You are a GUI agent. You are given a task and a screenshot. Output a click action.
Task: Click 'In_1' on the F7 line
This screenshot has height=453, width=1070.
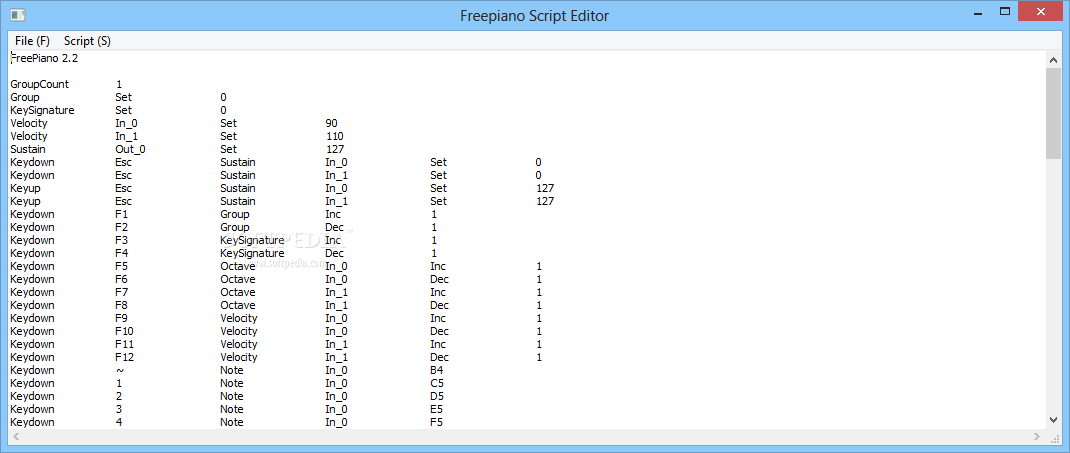coord(336,292)
